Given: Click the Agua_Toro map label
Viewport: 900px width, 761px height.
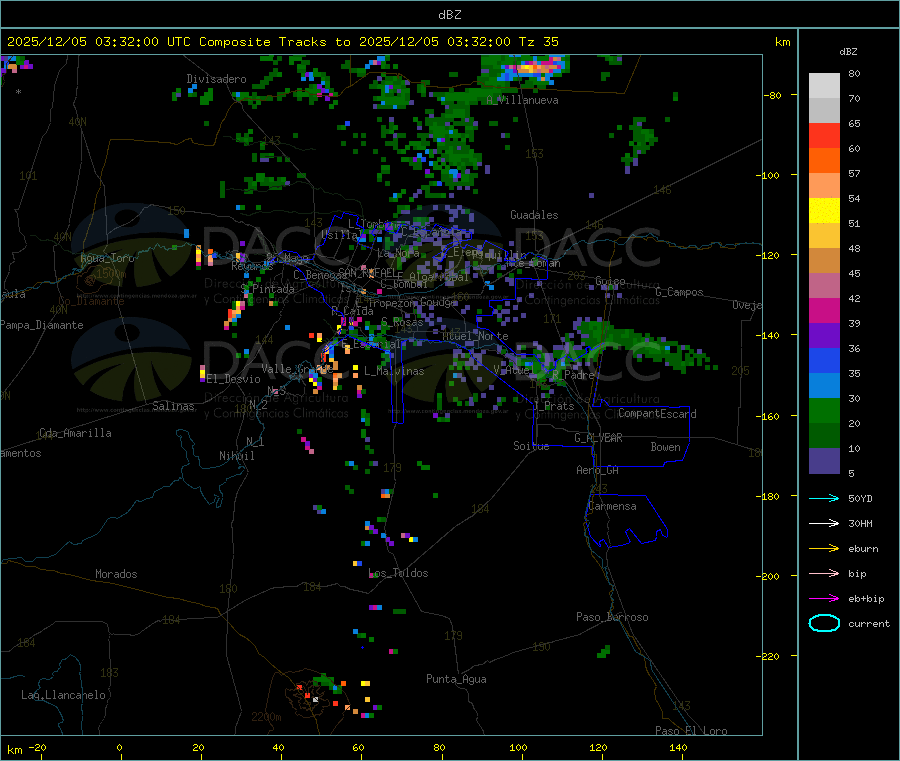Looking at the screenshot, I should (107, 258).
